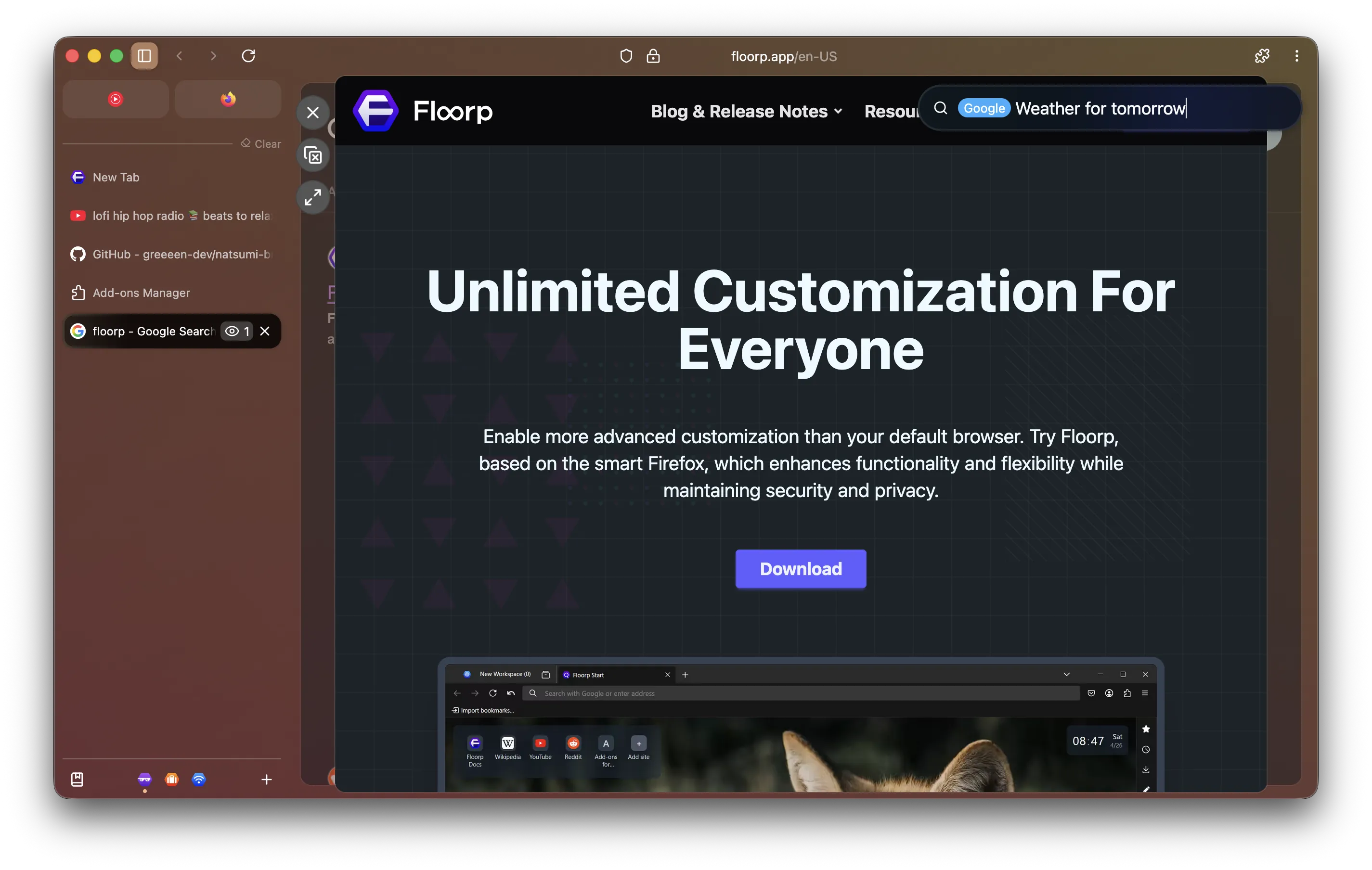Expand the glance preview to full tab
The height and width of the screenshot is (870, 1372).
[x=313, y=198]
